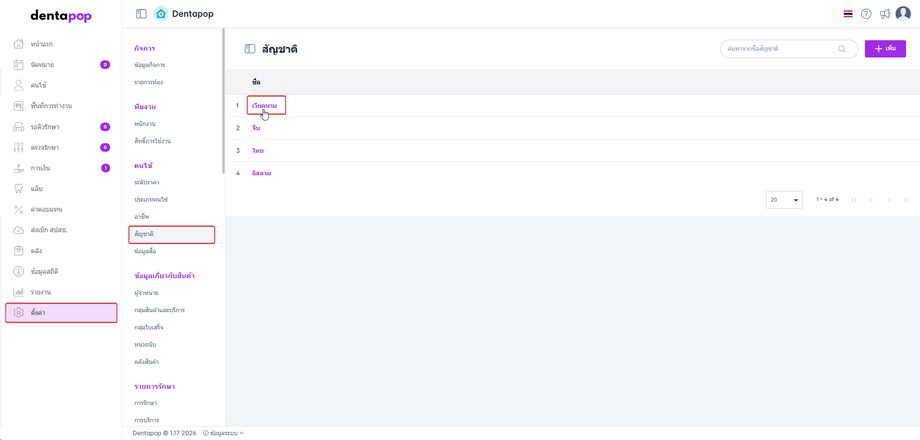The image size is (920, 440).
Task: Open หน่วยนับ unit settings
Action: (x=145, y=344)
